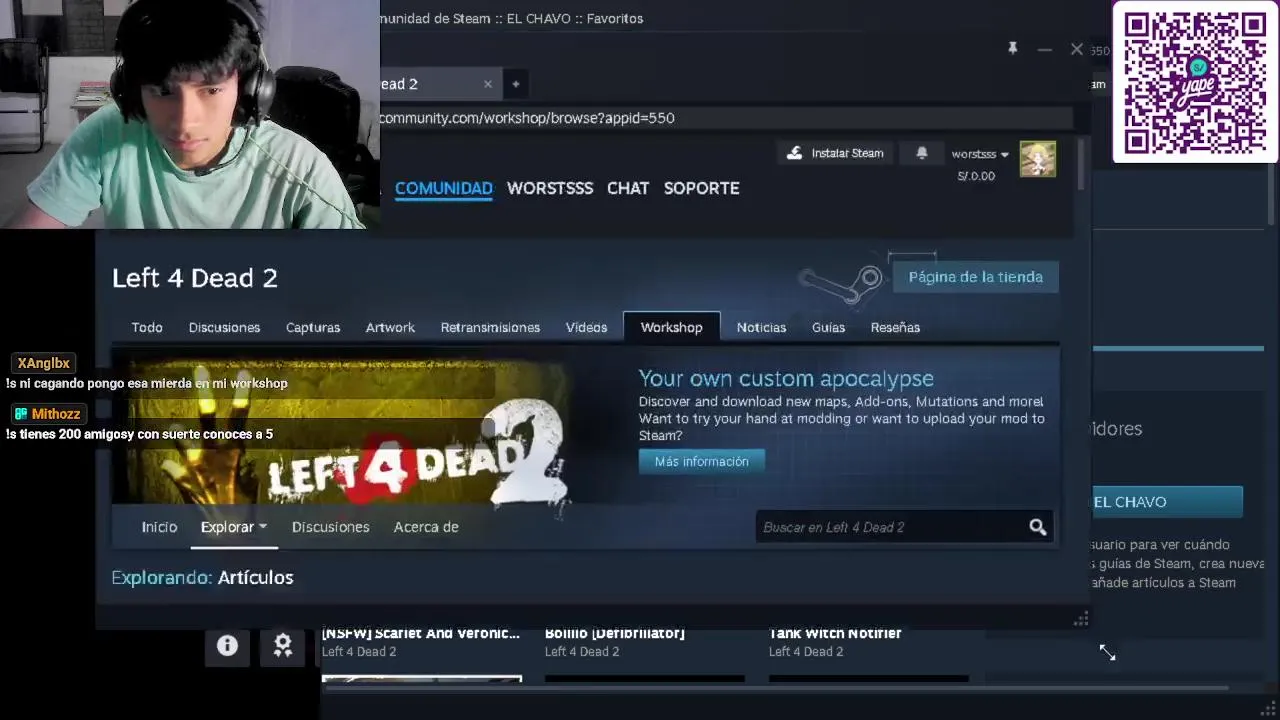Click the search magnifier icon
This screenshot has height=720, width=1280.
[x=1037, y=527]
